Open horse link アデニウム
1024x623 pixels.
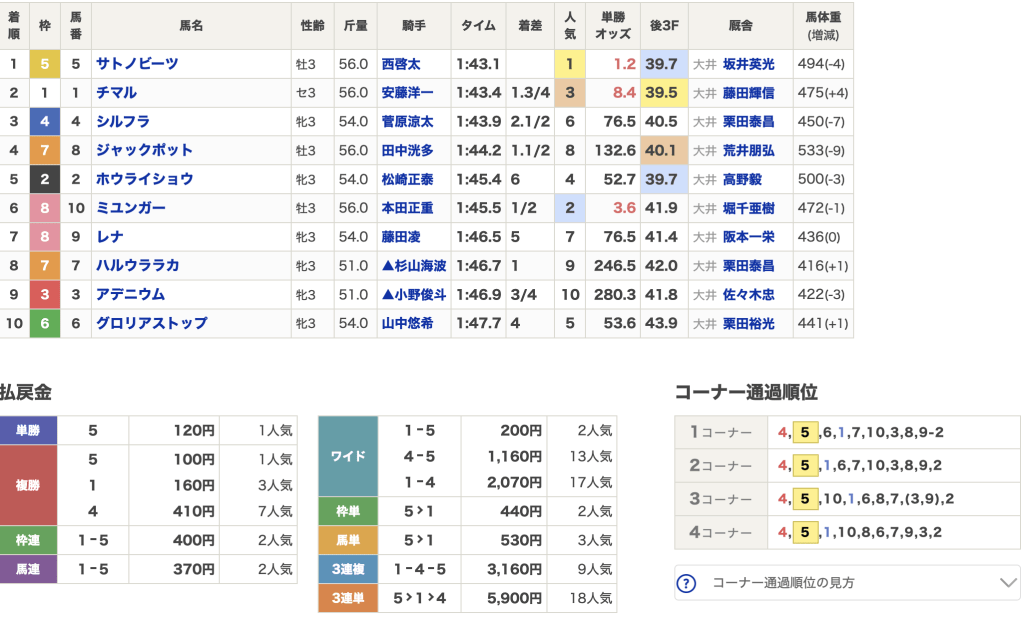click(131, 294)
